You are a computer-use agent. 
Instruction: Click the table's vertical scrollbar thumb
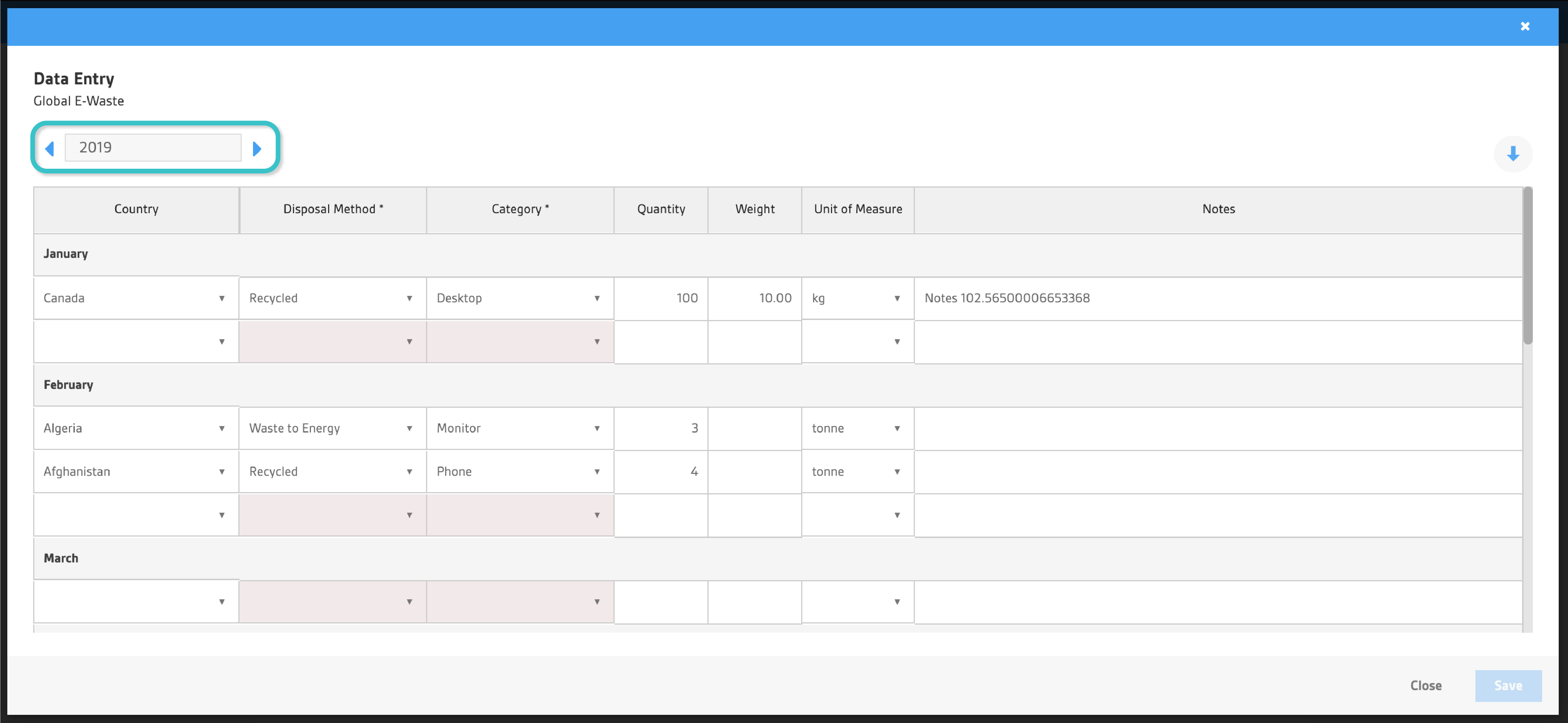[x=1528, y=266]
